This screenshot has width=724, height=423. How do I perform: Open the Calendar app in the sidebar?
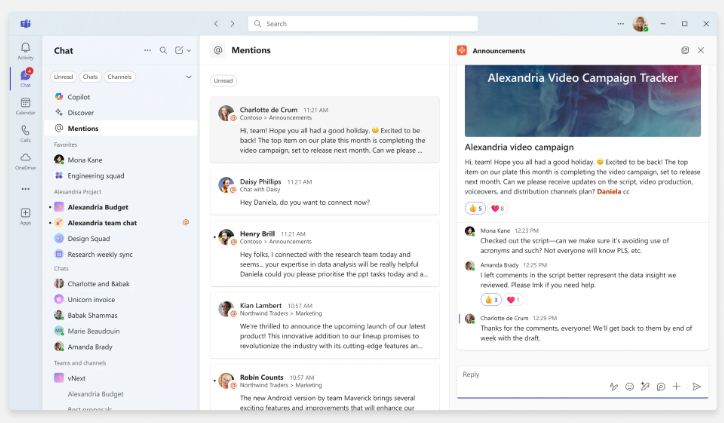coord(25,105)
